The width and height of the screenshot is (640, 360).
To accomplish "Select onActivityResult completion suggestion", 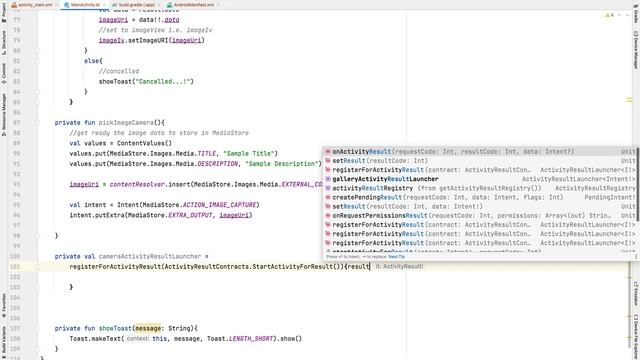I will coord(480,151).
